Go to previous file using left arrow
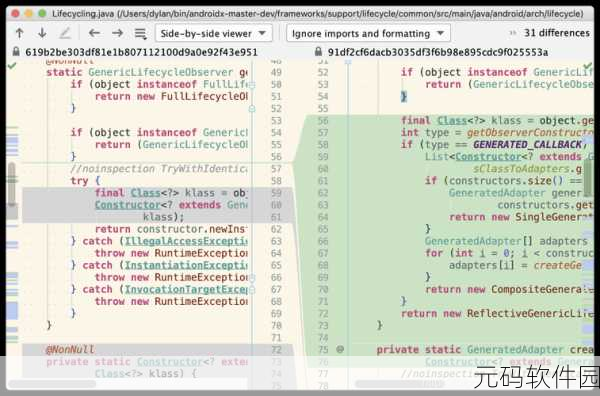The image size is (600, 396). pos(94,33)
